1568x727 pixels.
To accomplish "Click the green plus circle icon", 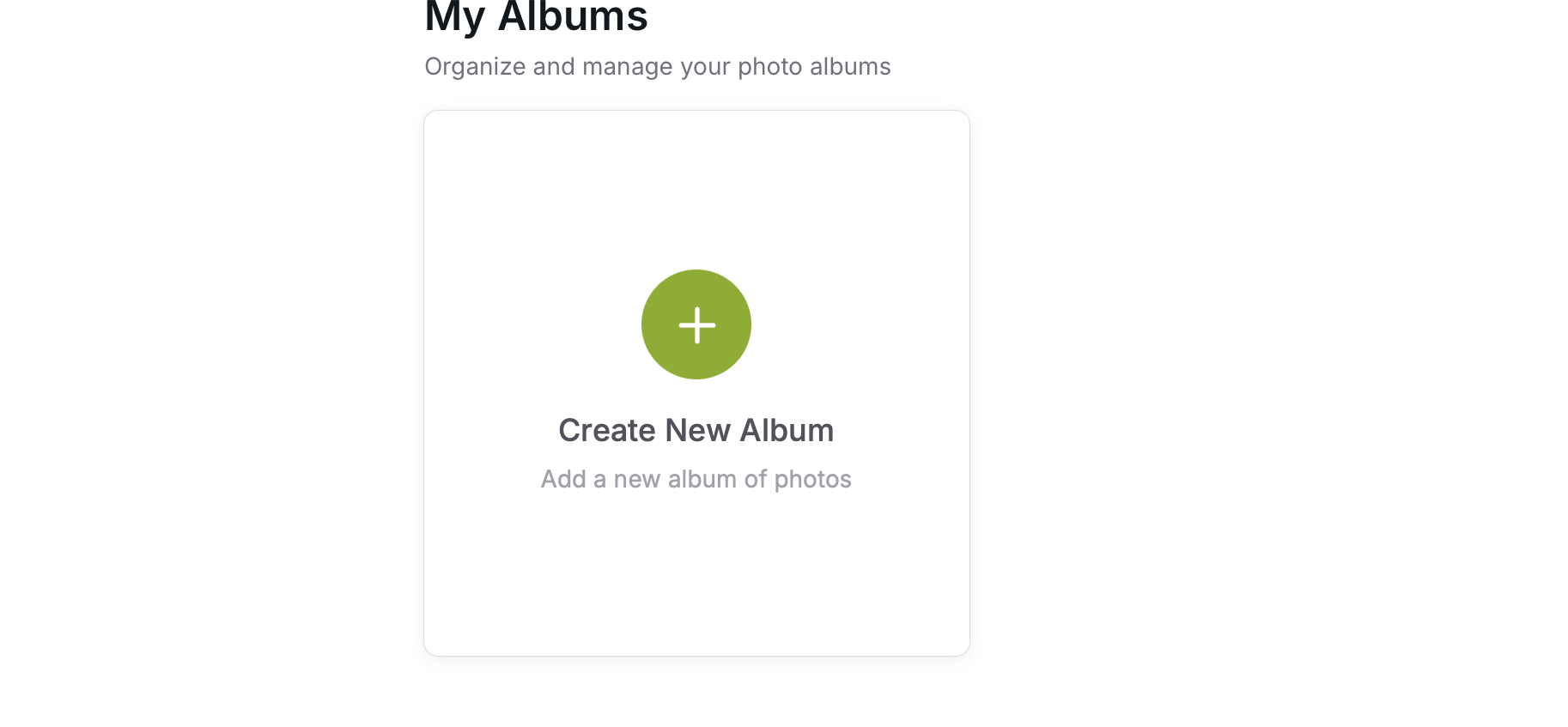I will pos(696,324).
